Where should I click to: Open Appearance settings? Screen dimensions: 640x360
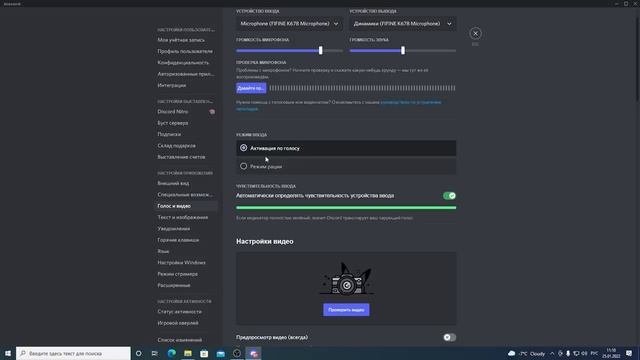(173, 183)
